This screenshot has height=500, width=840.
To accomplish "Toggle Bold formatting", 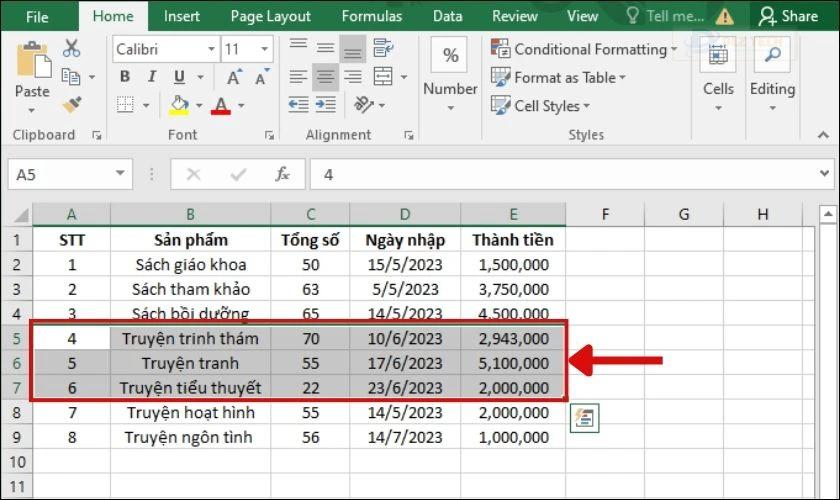I will [x=125, y=77].
